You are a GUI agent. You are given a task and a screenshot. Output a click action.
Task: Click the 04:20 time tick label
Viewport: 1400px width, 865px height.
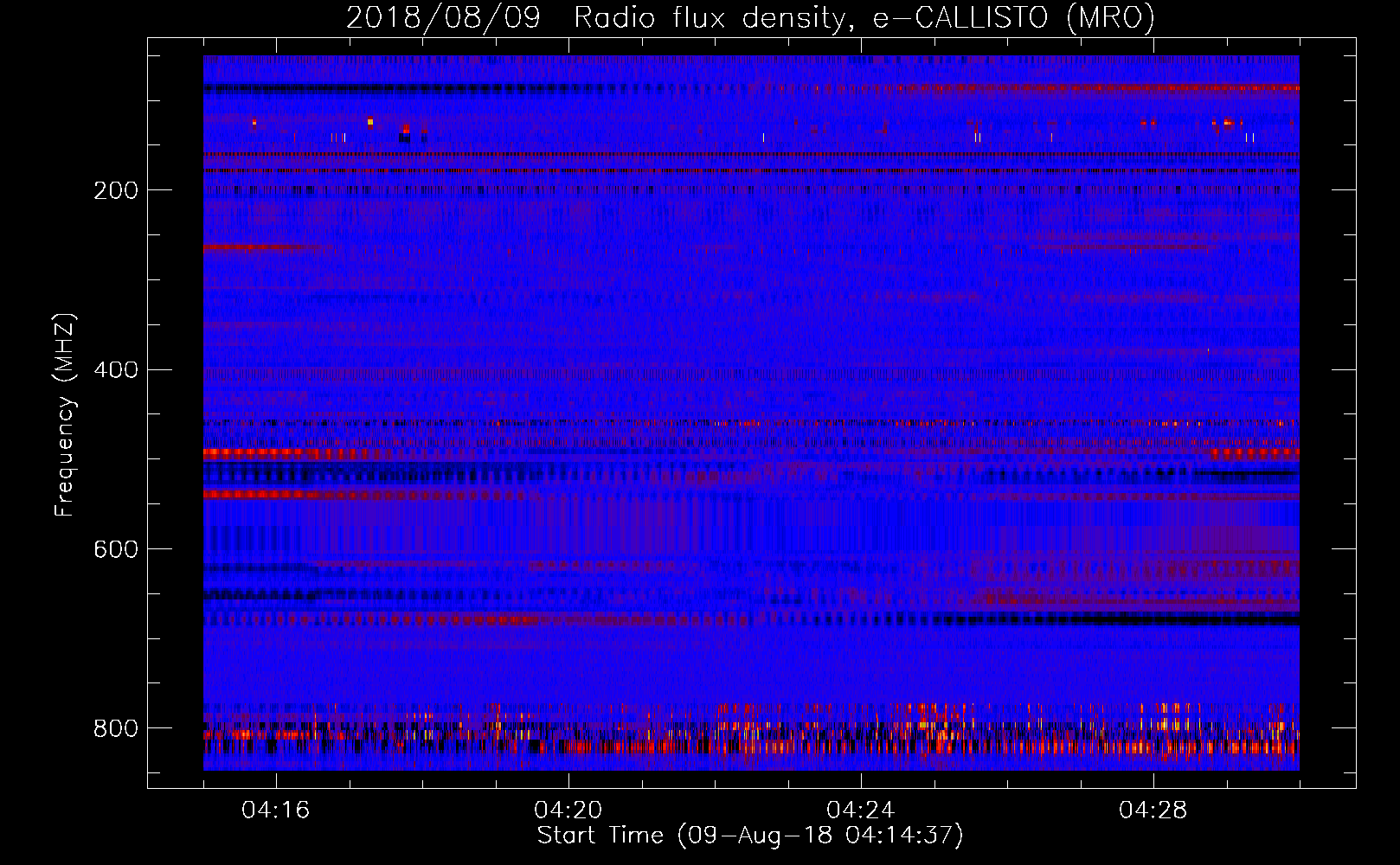coord(568,811)
